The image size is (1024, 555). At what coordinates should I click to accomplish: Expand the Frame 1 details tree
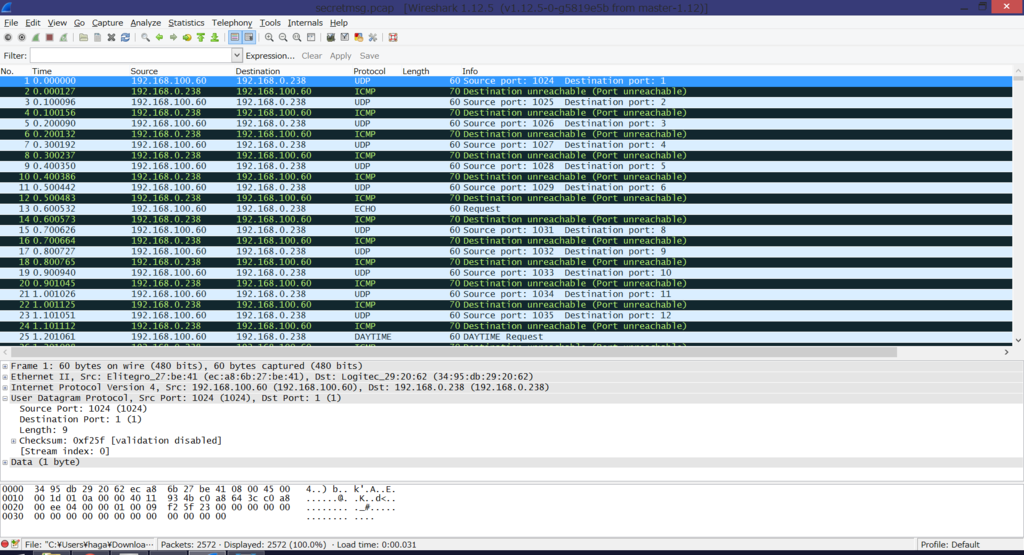[5, 366]
